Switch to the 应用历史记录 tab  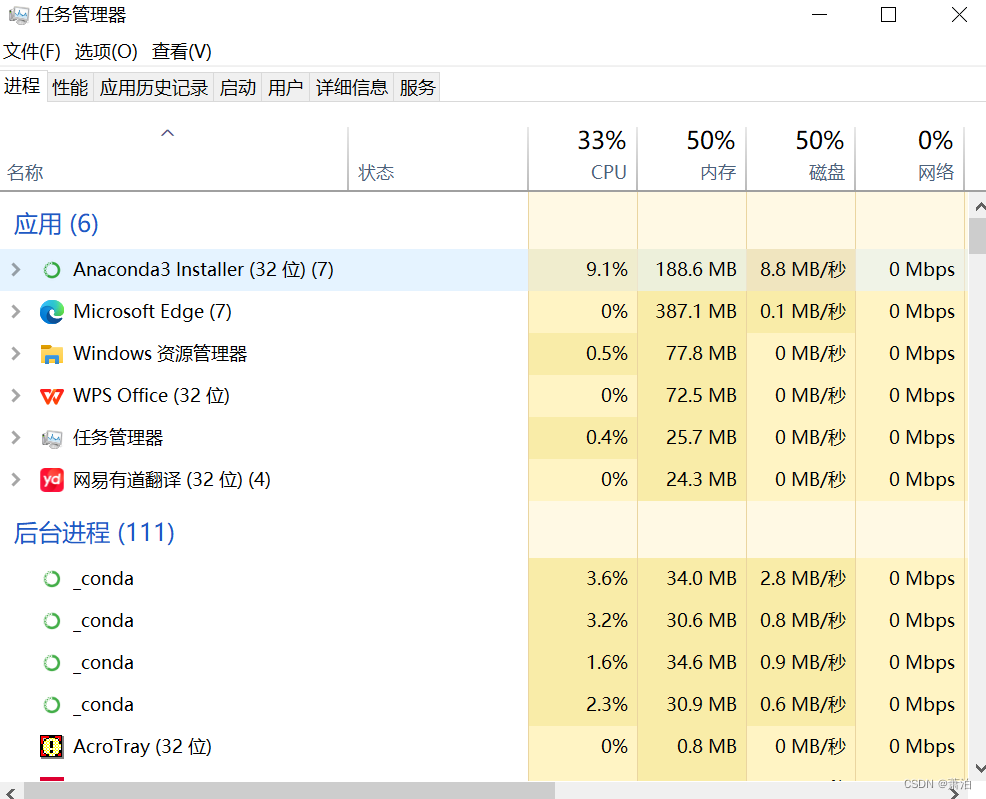(154, 87)
